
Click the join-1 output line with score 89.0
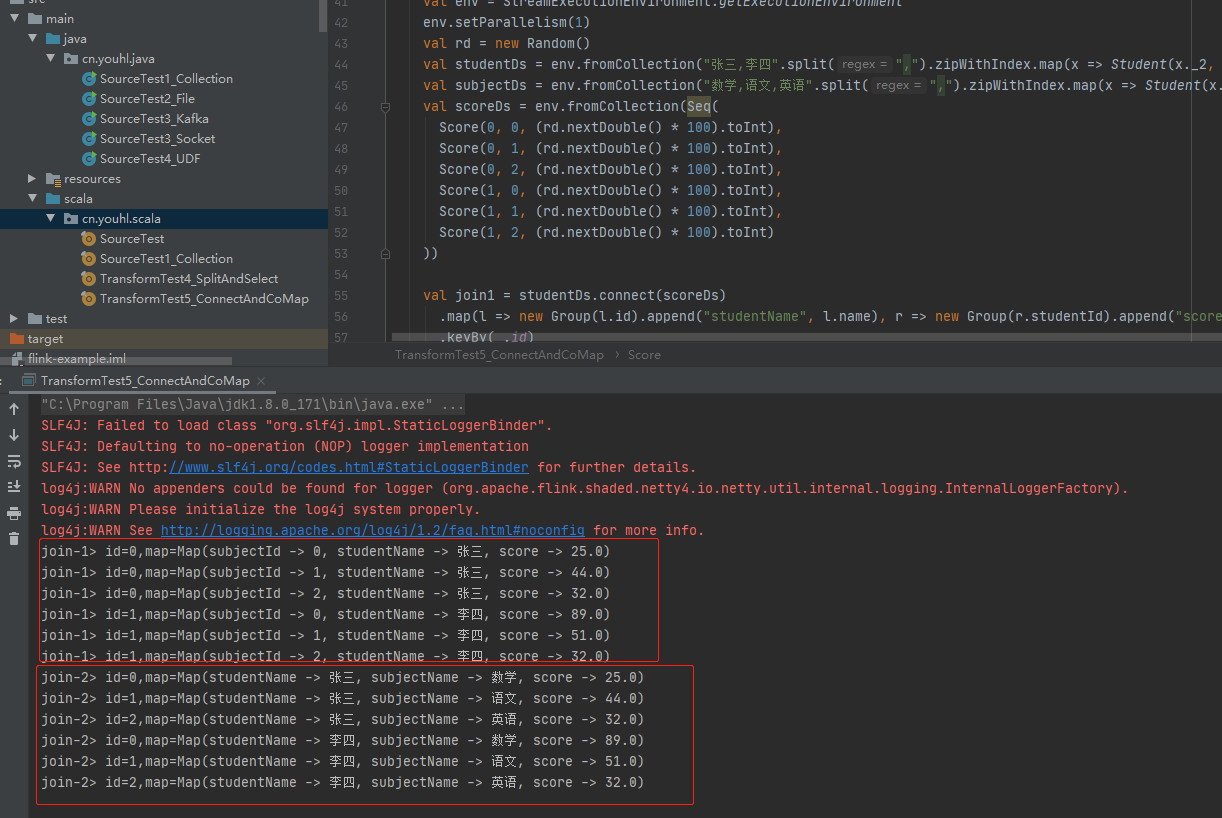[325, 614]
